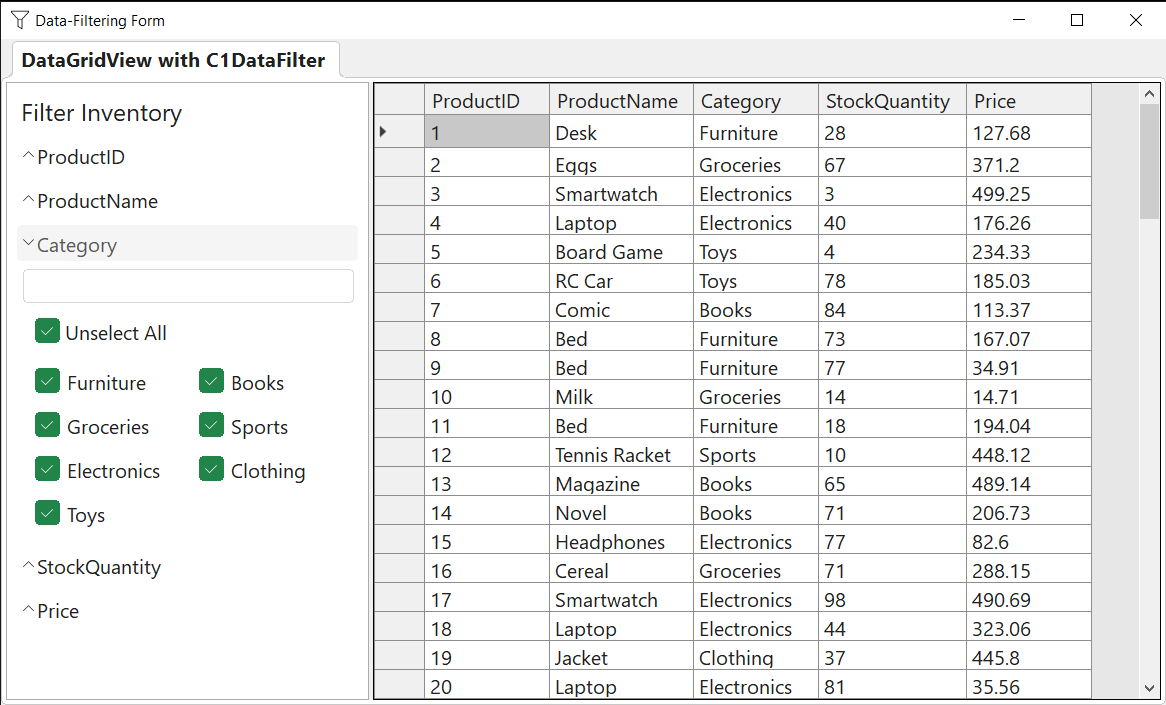Click the price cell 448.12
Viewport: 1166px width, 705px height.
(1029, 452)
